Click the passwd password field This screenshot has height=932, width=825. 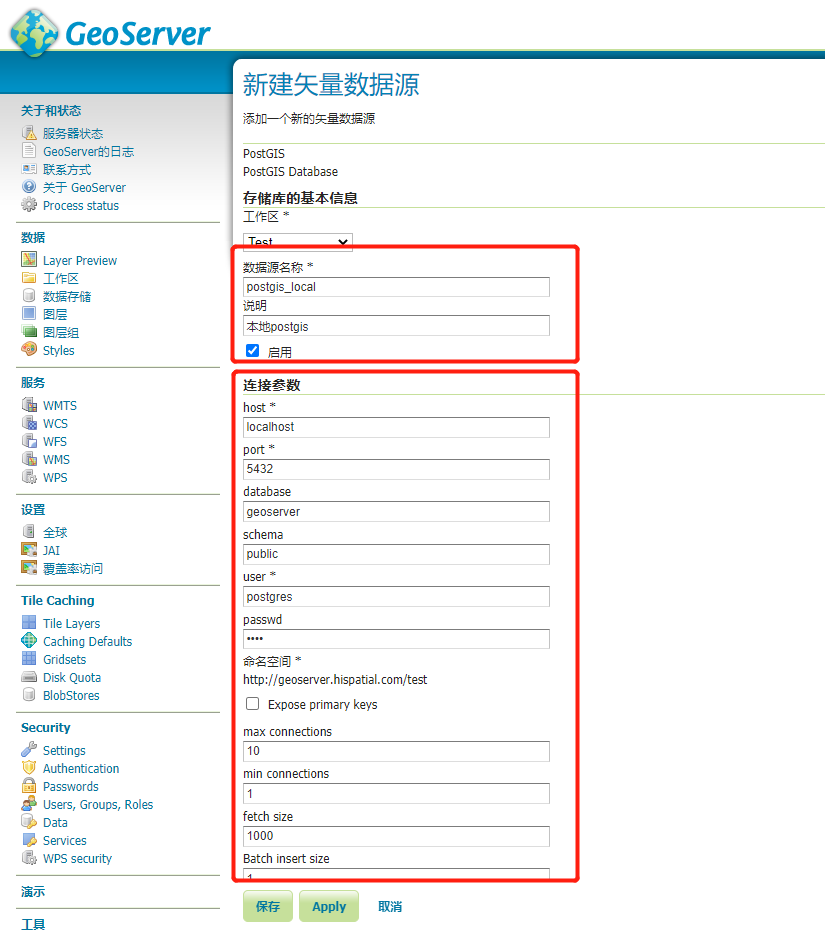coord(396,639)
